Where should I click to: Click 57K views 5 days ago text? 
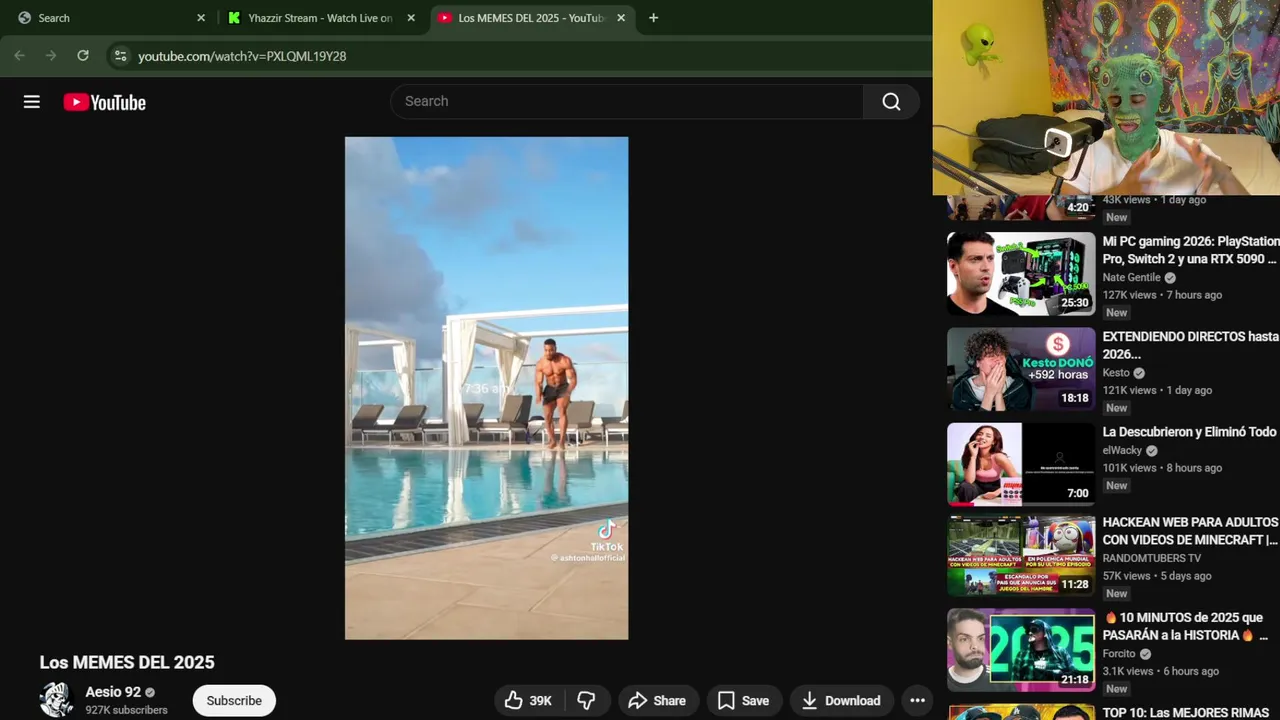(x=1157, y=576)
